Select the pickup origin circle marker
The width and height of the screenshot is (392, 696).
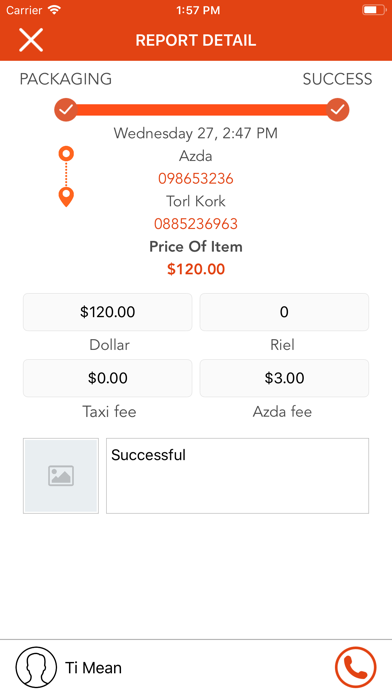pyautogui.click(x=66, y=154)
